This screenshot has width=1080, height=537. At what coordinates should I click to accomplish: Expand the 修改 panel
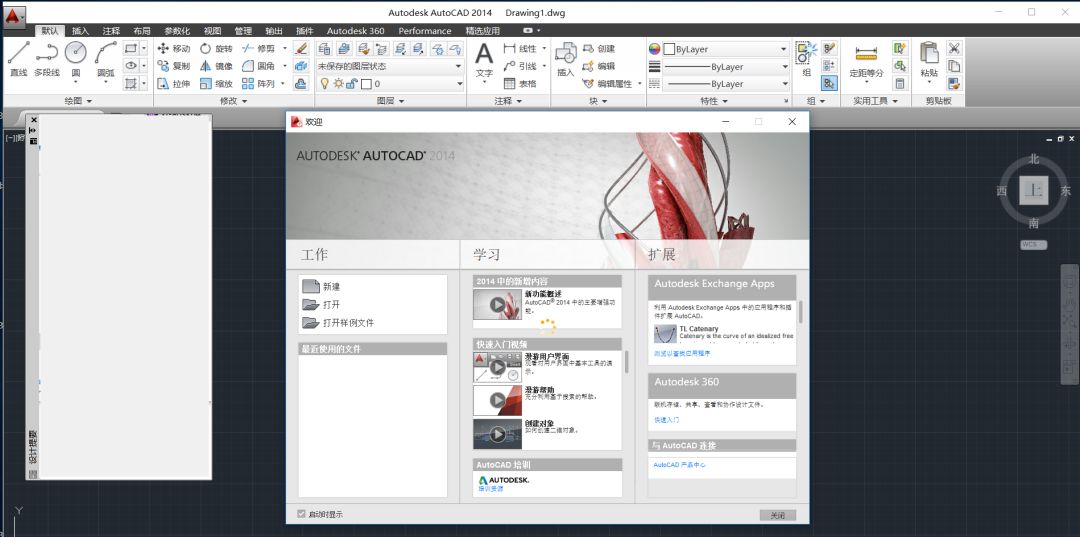point(233,101)
